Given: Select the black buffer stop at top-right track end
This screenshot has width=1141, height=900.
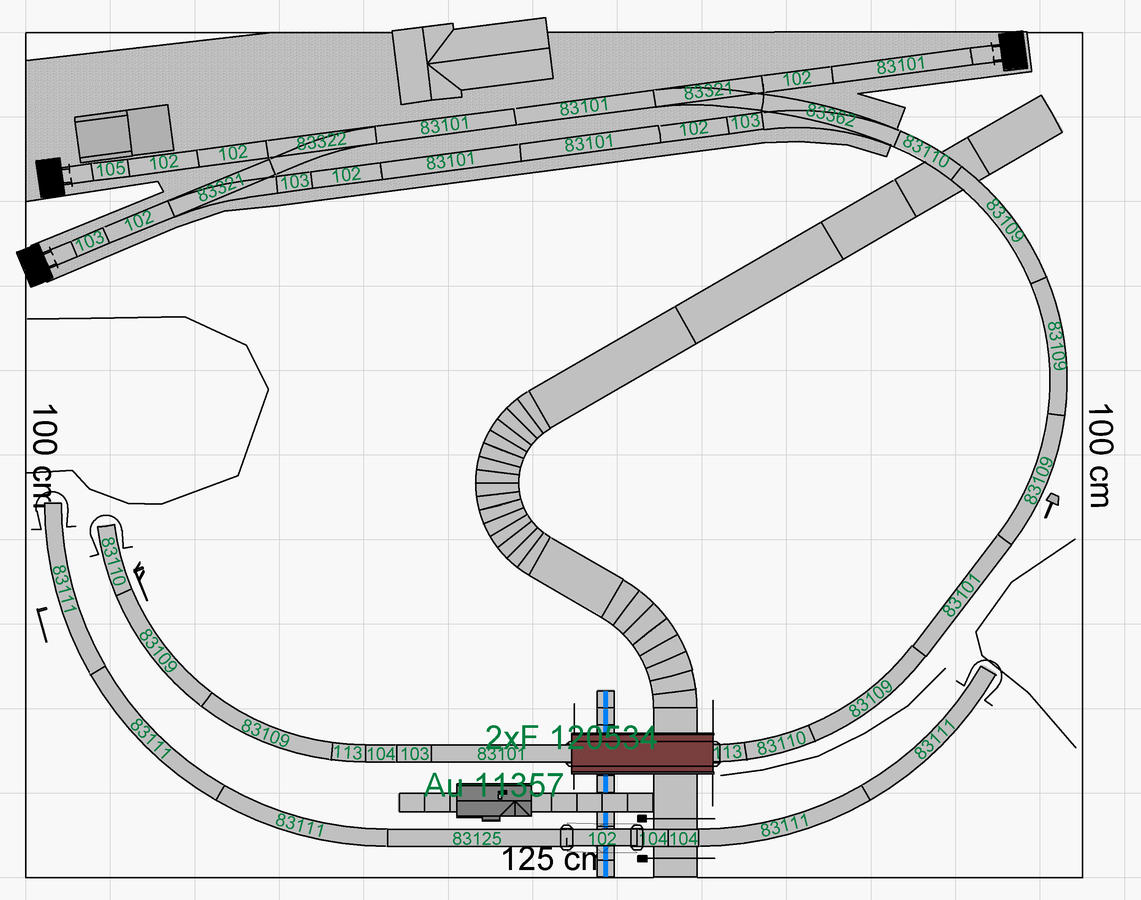Looking at the screenshot, I should (1013, 50).
